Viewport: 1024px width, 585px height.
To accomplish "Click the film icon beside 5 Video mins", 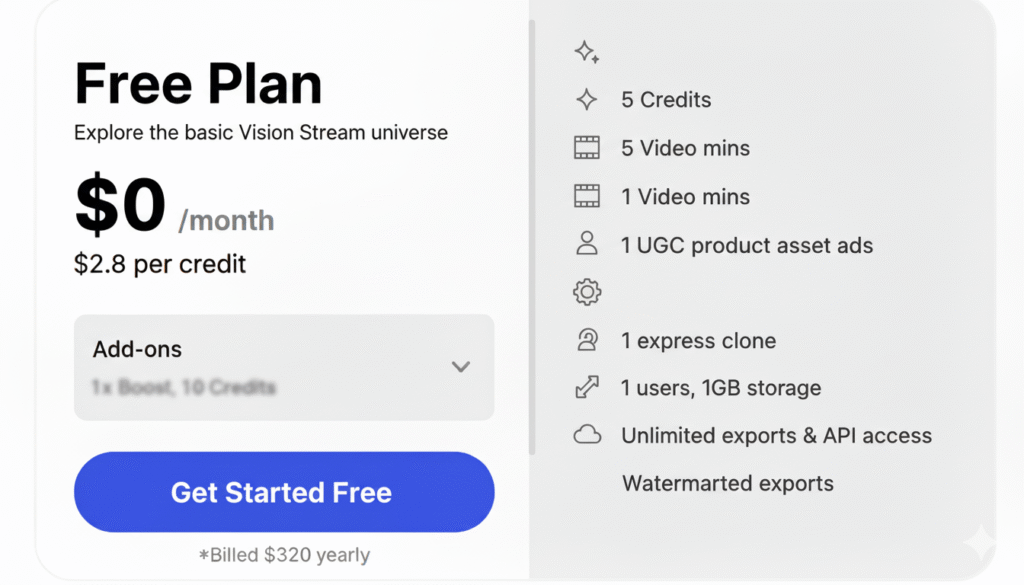I will (587, 148).
